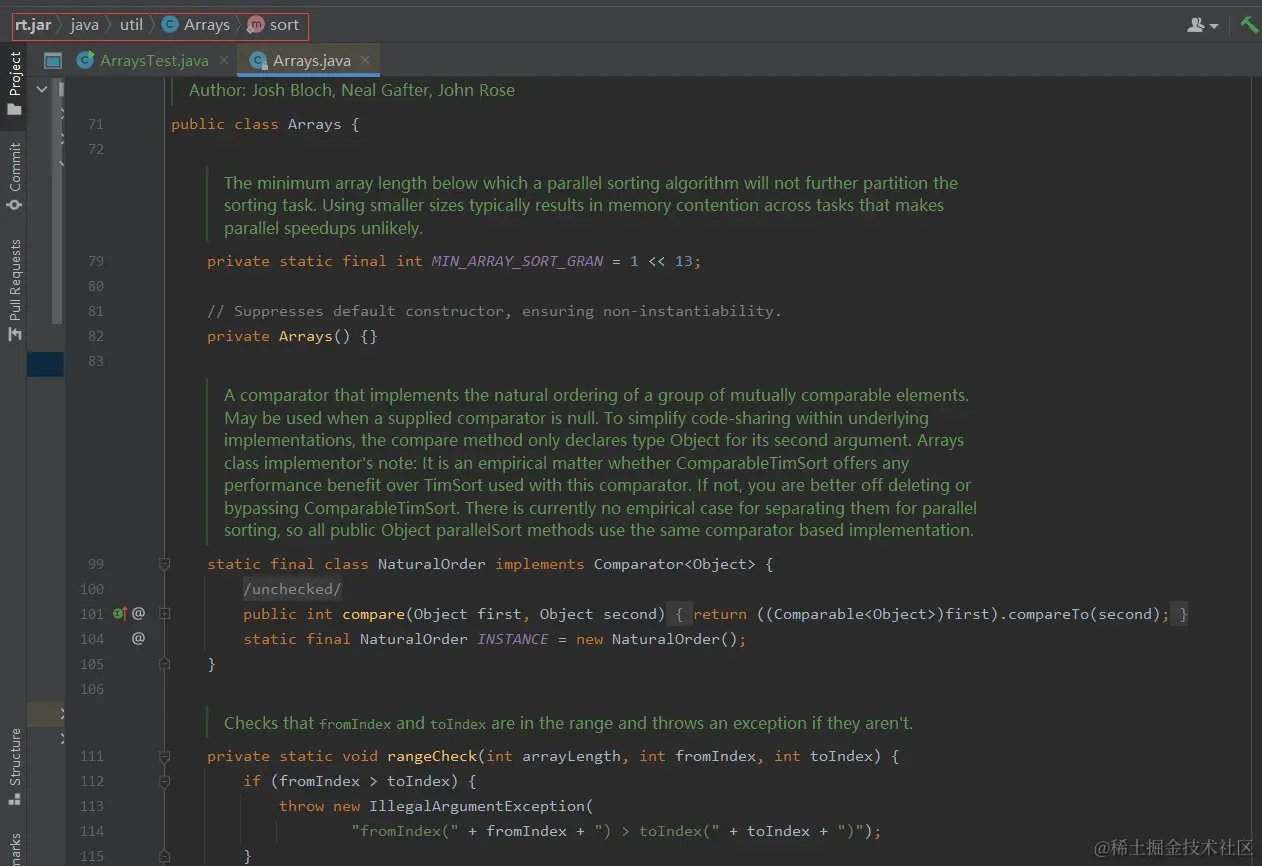The image size is (1262, 866).
Task: Click the sort method breadcrumb
Action: [273, 25]
